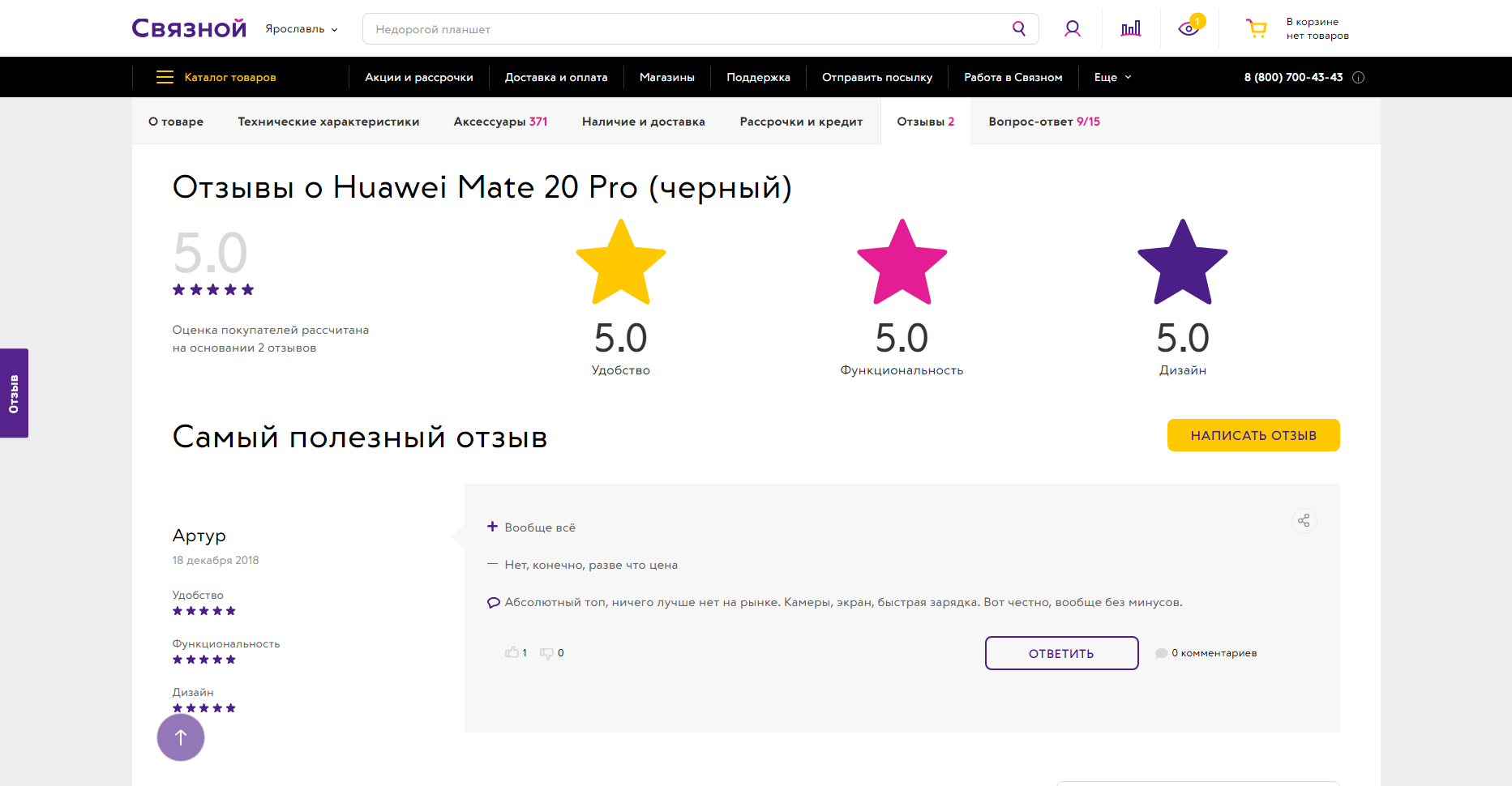Click the purple Дизайн star
The width and height of the screenshot is (1512, 786).
click(1183, 263)
